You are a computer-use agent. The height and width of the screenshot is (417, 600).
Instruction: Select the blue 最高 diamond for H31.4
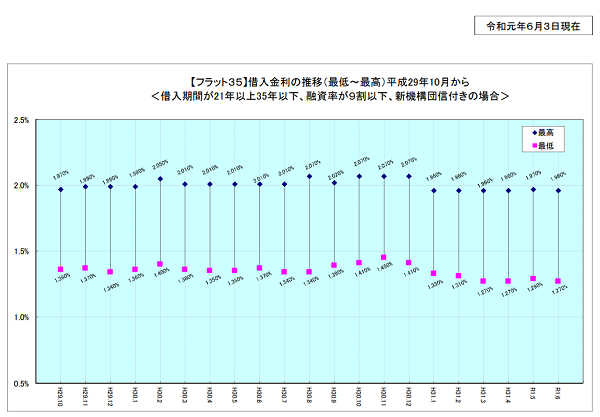click(x=508, y=191)
